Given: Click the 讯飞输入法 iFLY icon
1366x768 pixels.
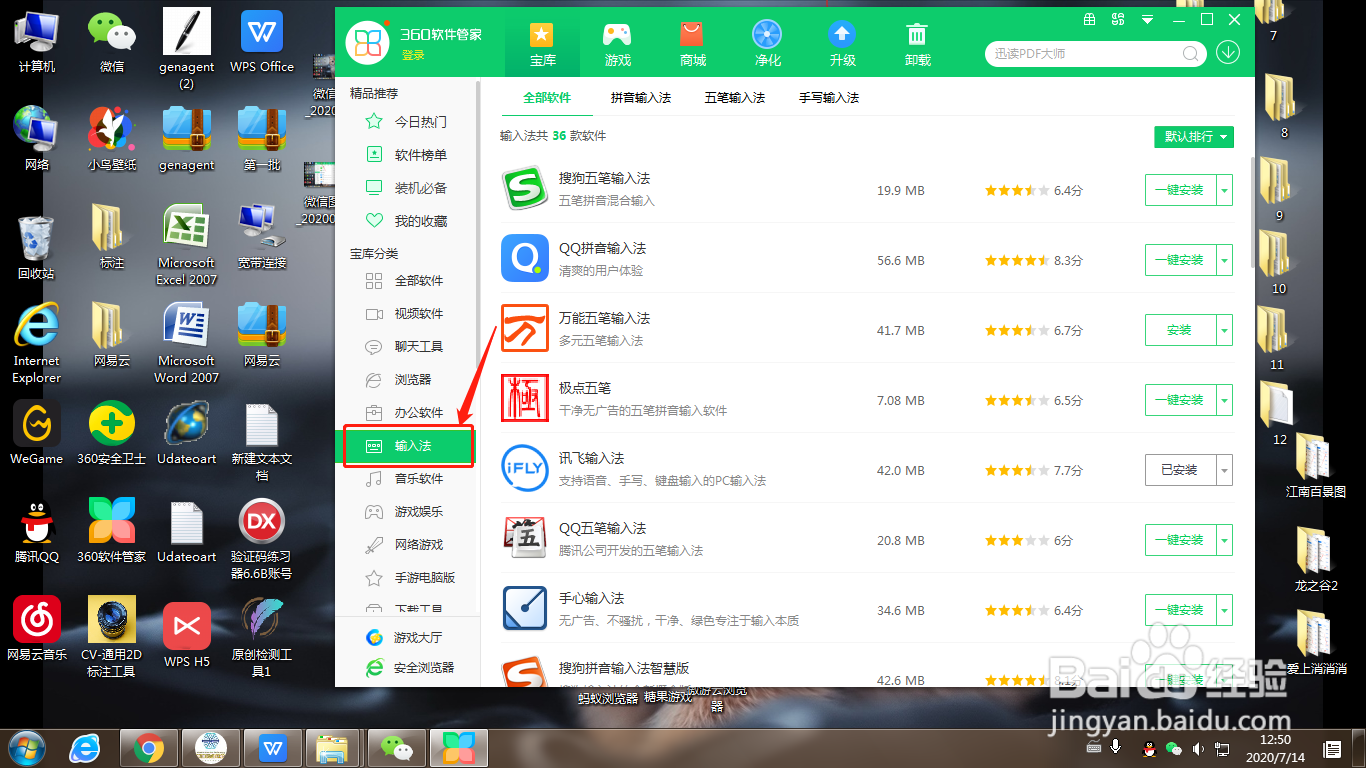Looking at the screenshot, I should click(525, 469).
